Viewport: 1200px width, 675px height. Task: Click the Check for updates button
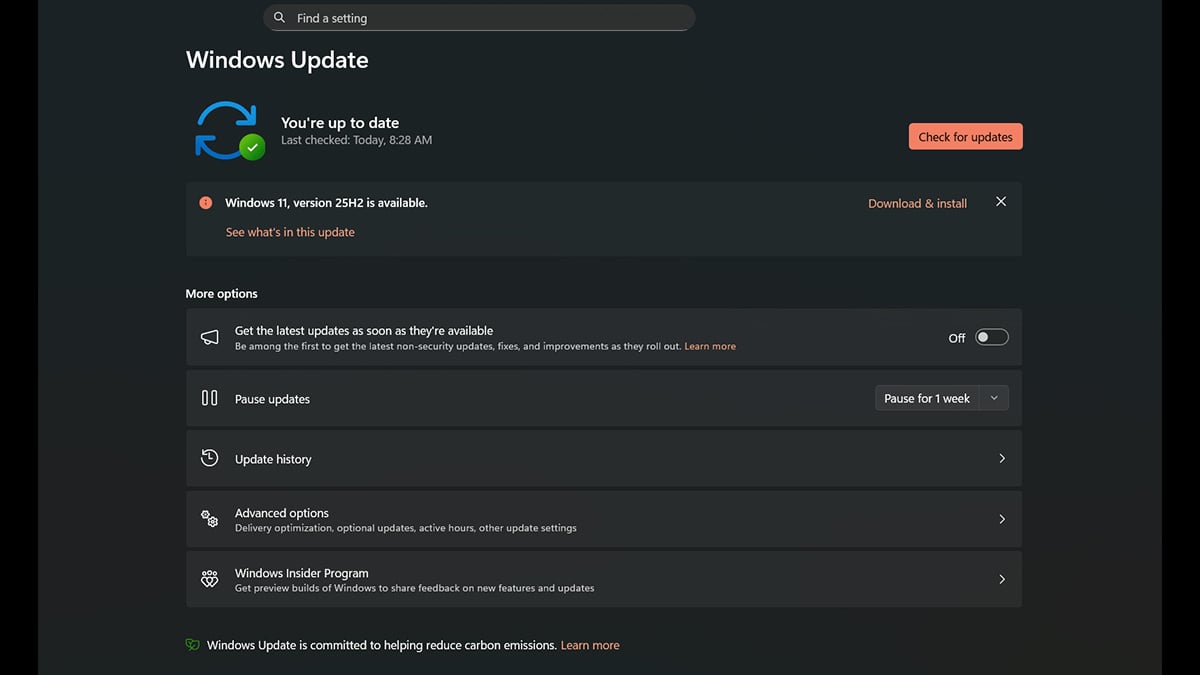[965, 136]
